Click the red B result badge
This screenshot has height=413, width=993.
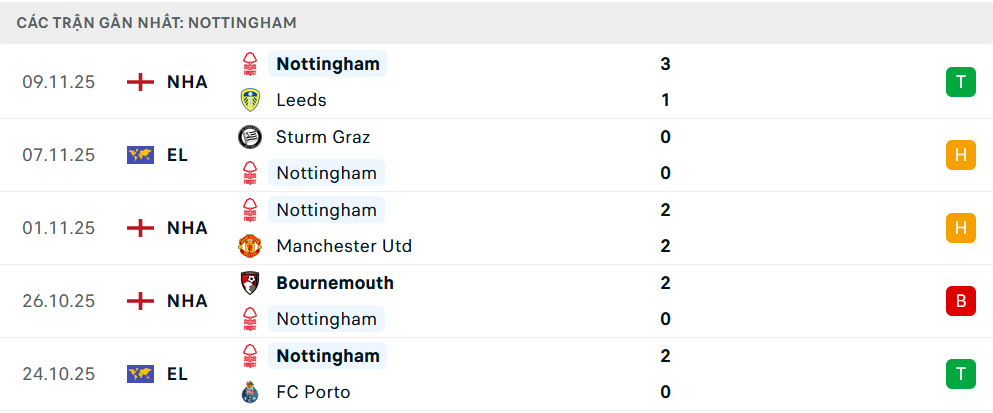point(960,301)
